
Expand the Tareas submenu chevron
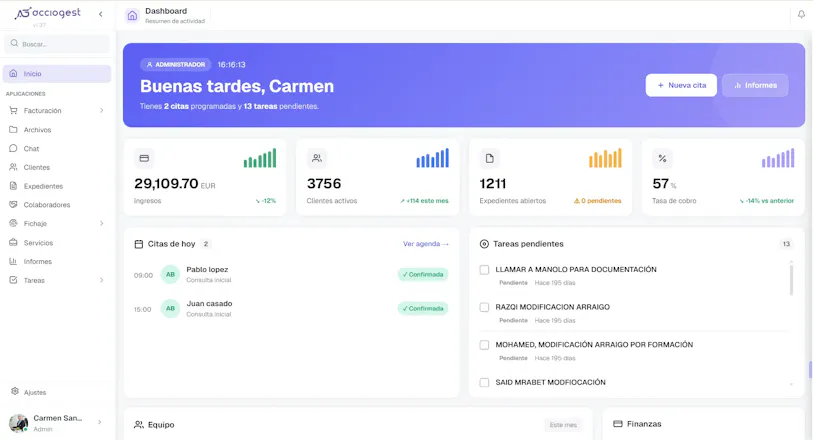(102, 280)
